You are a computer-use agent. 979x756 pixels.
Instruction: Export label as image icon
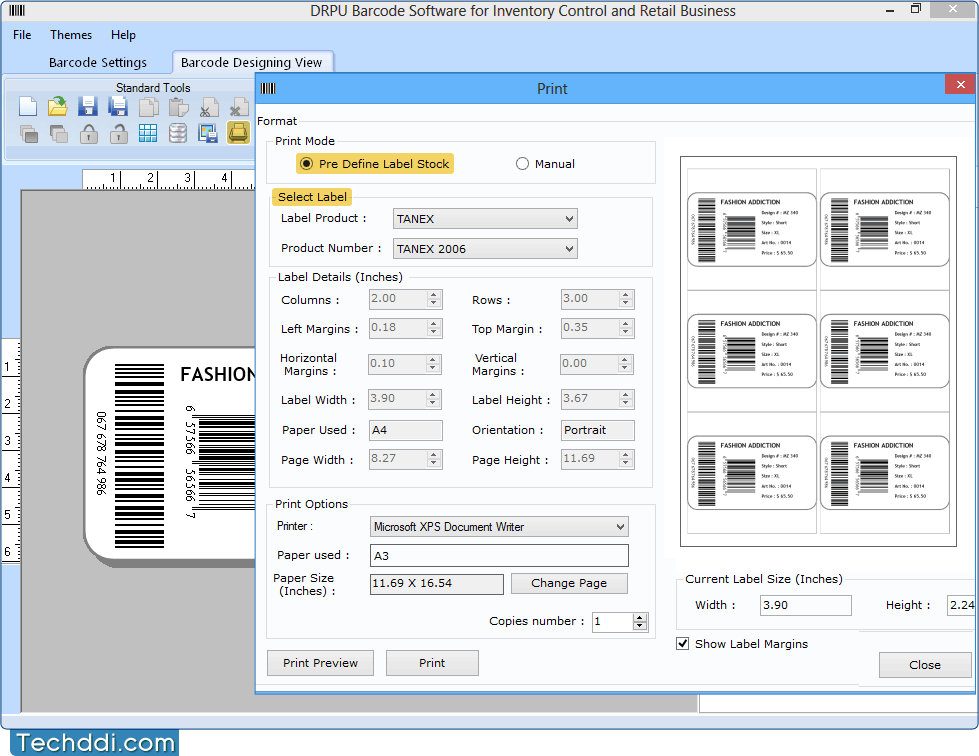[208, 133]
